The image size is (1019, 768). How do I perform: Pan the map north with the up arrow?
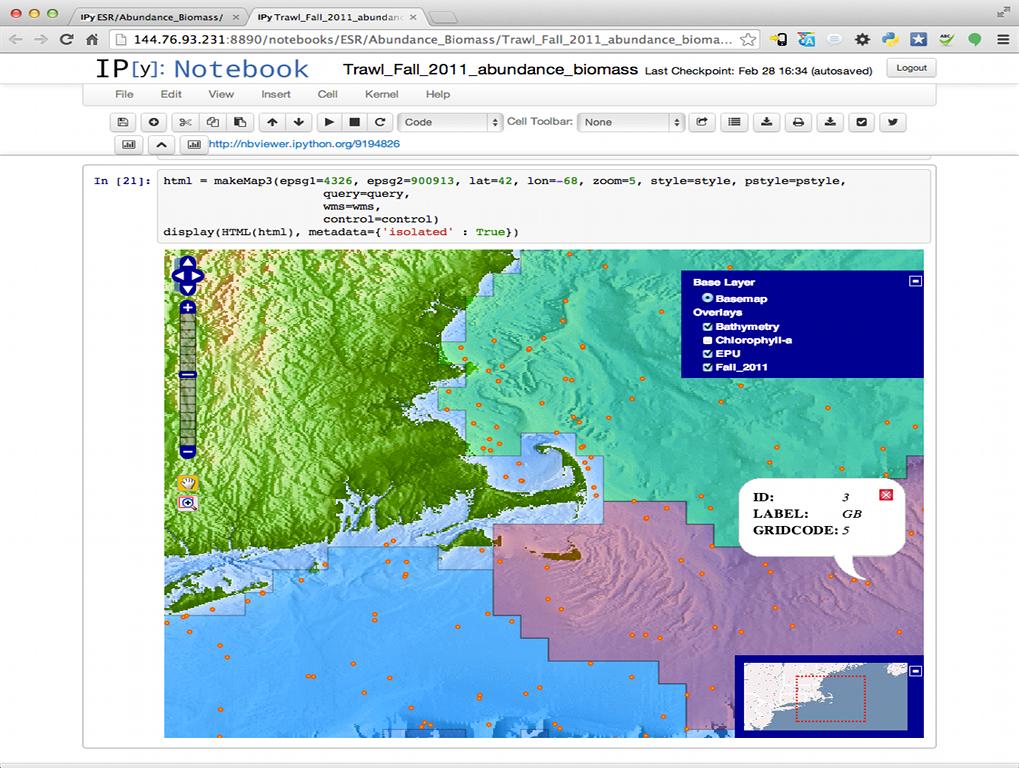(x=187, y=262)
